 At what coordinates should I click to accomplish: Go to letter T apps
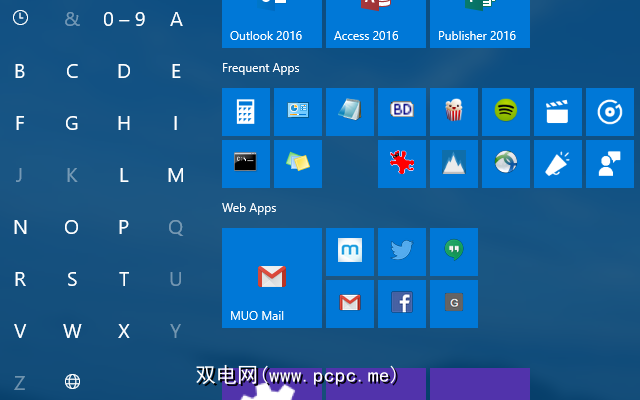(x=124, y=280)
